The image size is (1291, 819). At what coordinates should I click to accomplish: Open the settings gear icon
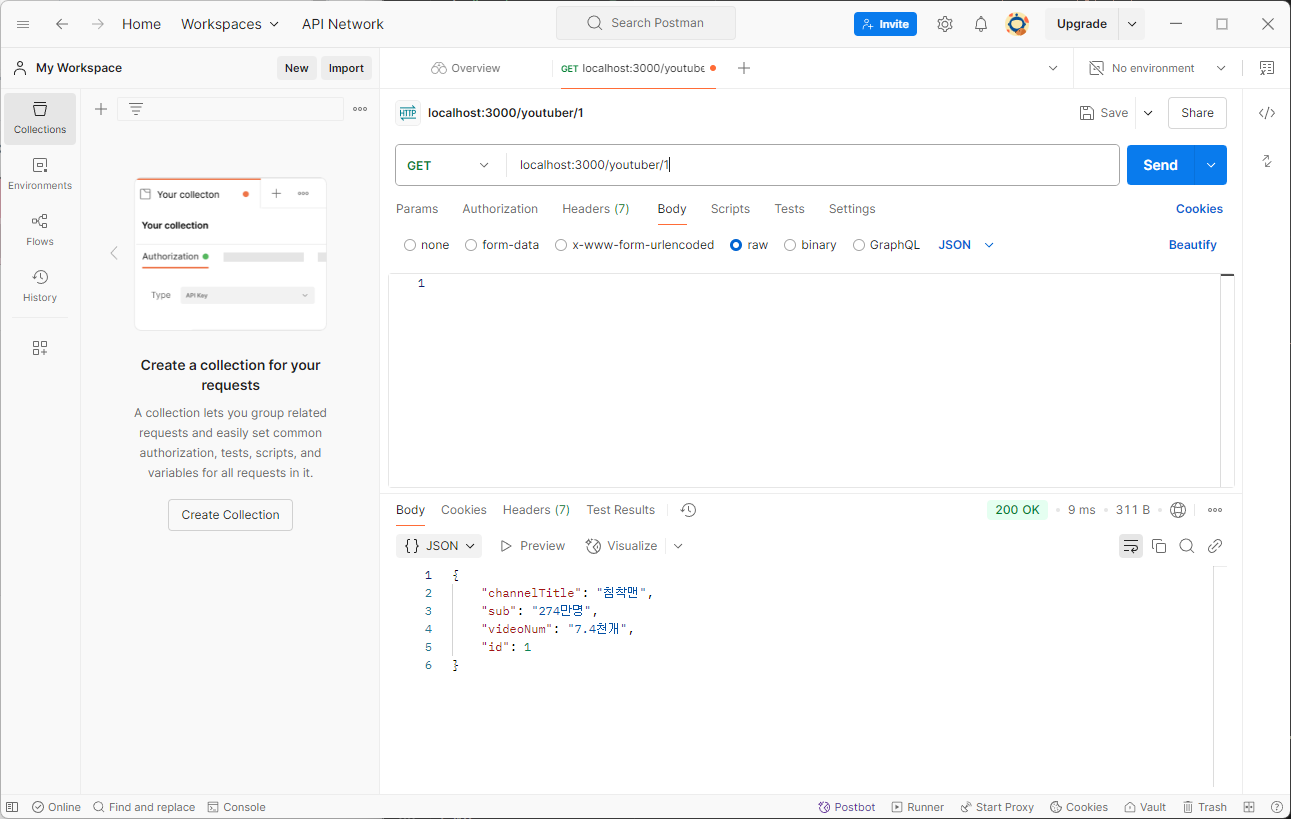(x=945, y=24)
